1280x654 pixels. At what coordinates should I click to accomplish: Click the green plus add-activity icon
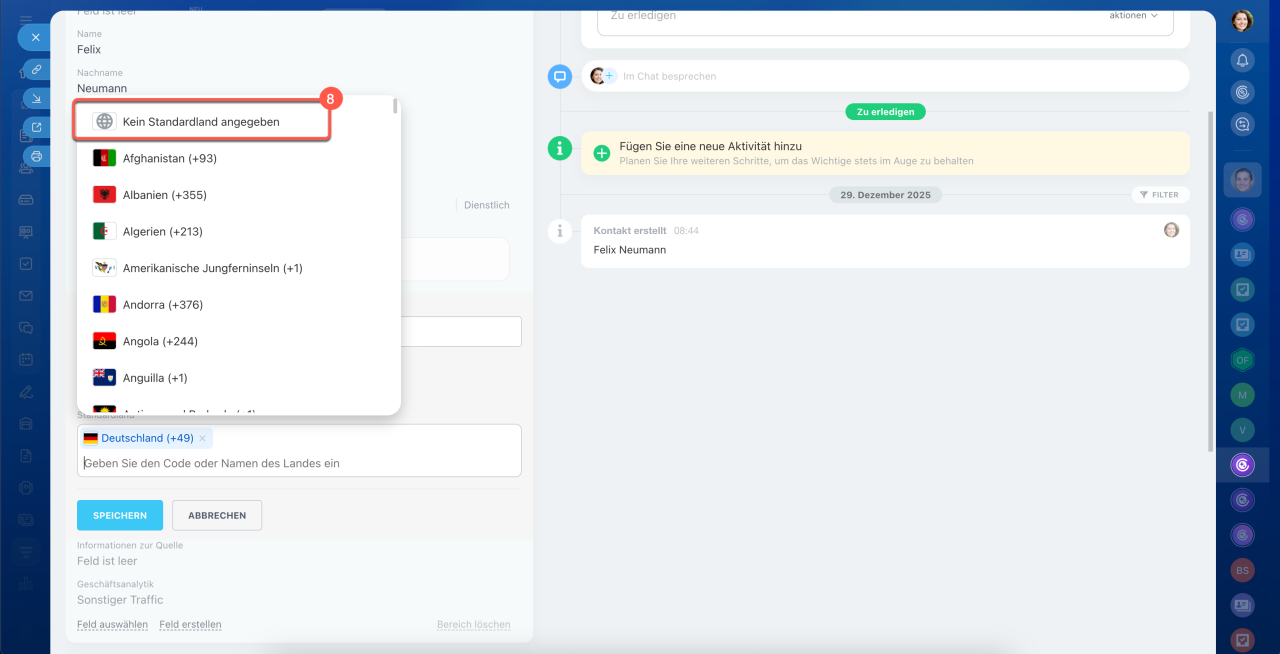[x=602, y=153]
